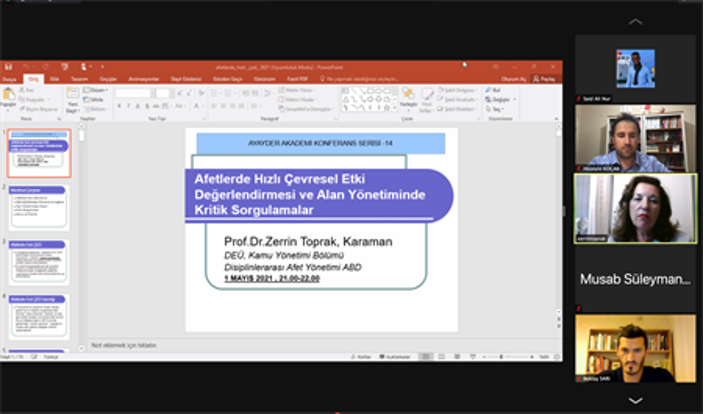Click the Paylaş (Share) button

click(x=544, y=79)
